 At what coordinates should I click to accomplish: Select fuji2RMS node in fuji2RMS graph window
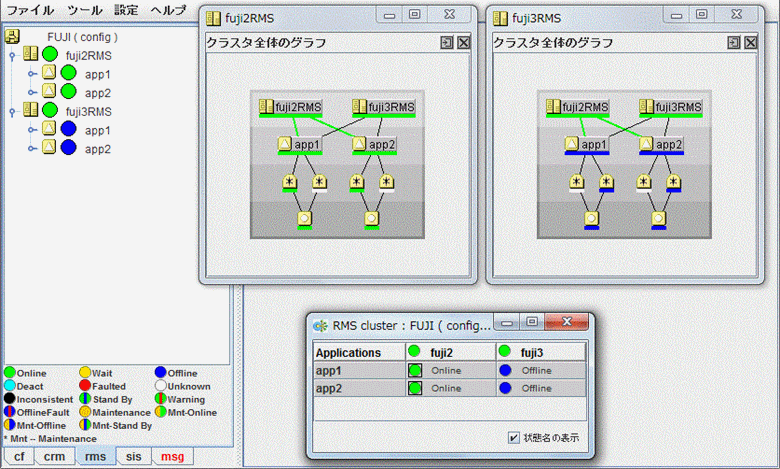291,107
